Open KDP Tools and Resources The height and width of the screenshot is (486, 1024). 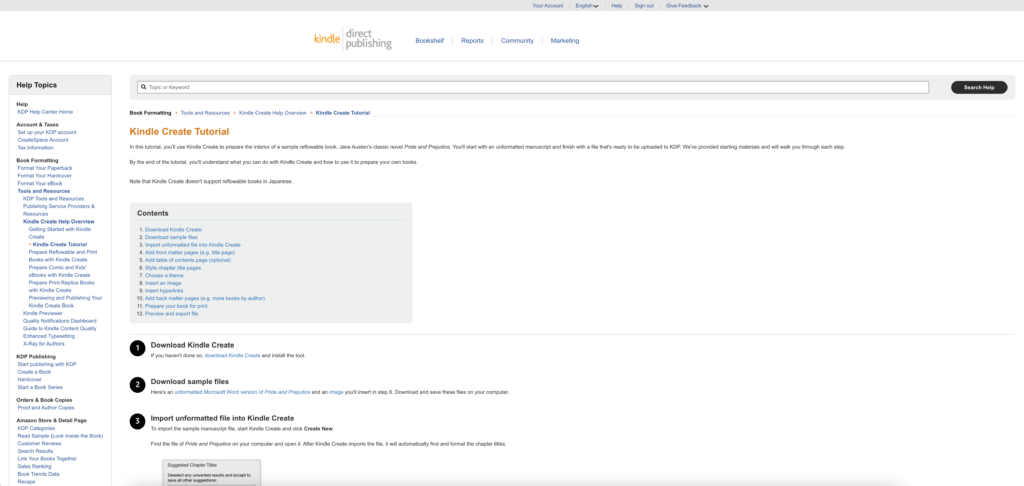pyautogui.click(x=54, y=199)
